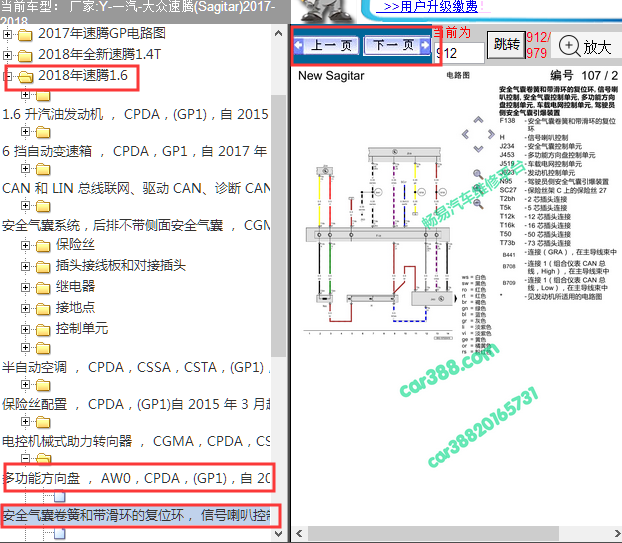
Task: Click the folder icon above CAN 和 LIN 总线联网
Action: point(43,170)
